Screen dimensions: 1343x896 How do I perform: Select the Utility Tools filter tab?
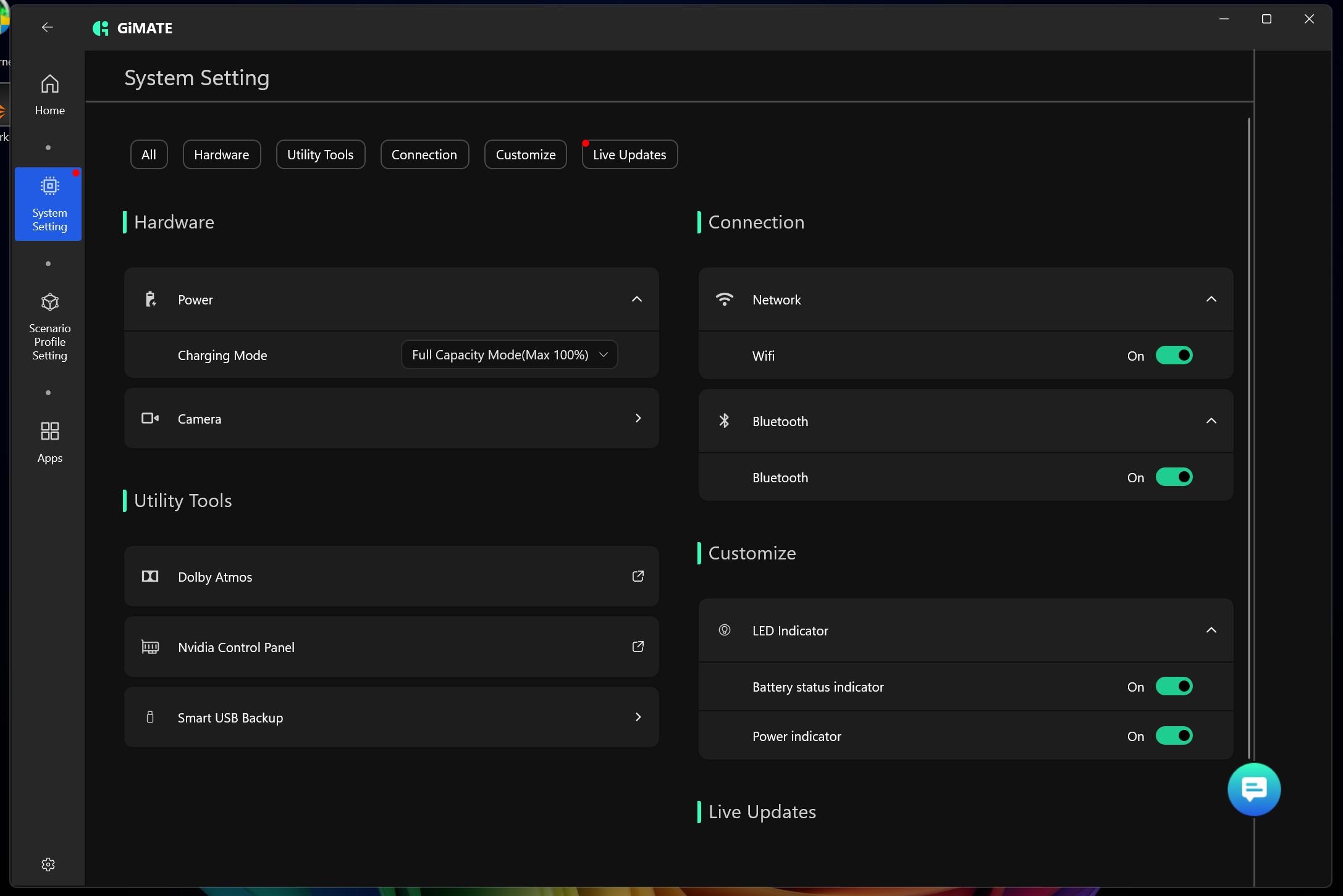pyautogui.click(x=320, y=154)
